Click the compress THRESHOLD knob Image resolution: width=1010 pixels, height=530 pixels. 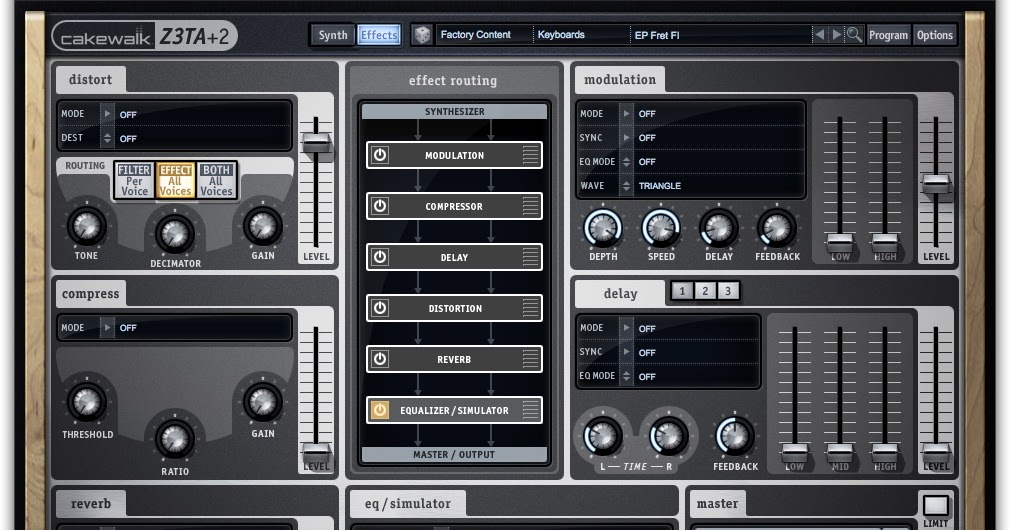tap(86, 402)
